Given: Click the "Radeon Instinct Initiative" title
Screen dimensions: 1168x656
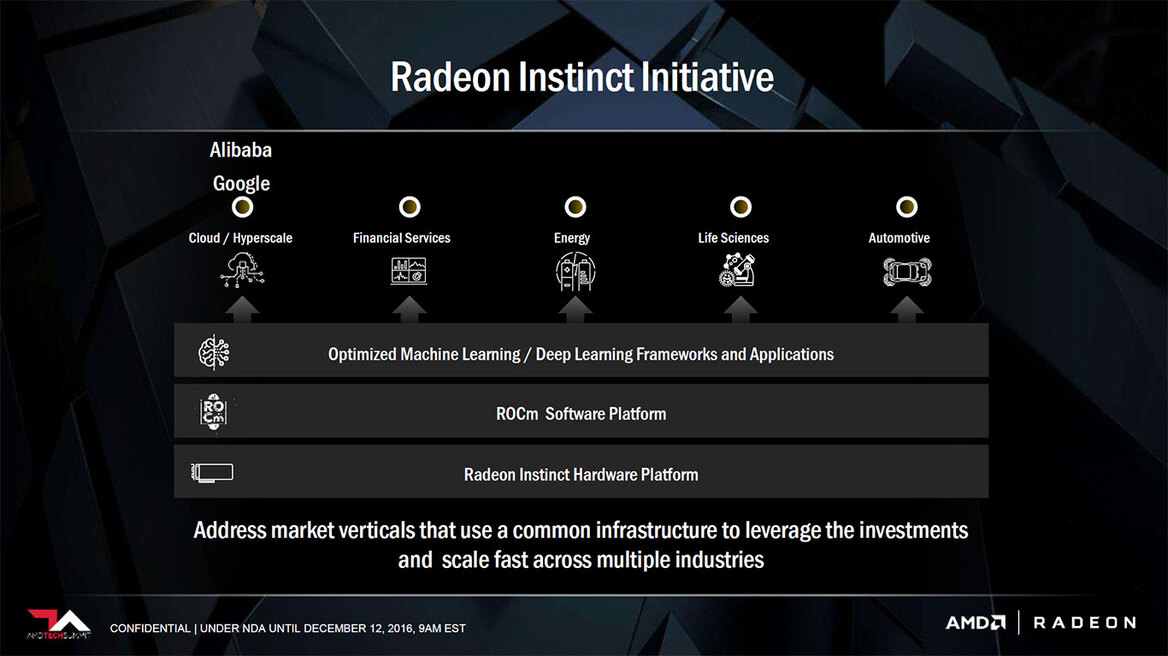Looking at the screenshot, I should click(582, 77).
